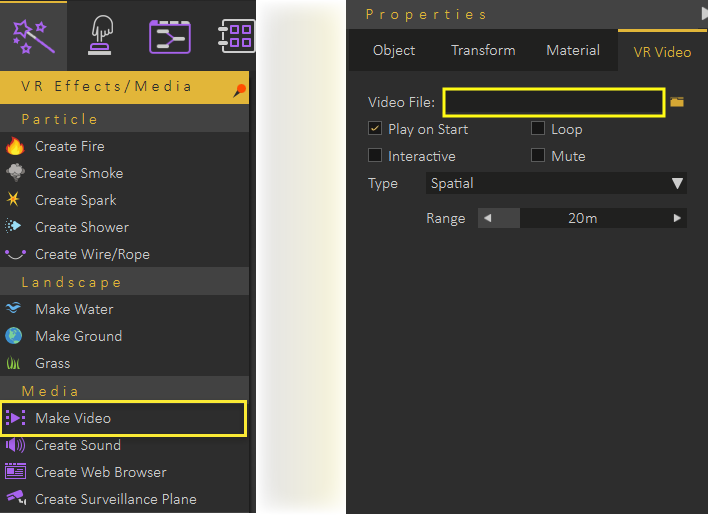The height and width of the screenshot is (515, 710).
Task: Click the Create Surveillance Plane camera icon
Action: (x=14, y=499)
